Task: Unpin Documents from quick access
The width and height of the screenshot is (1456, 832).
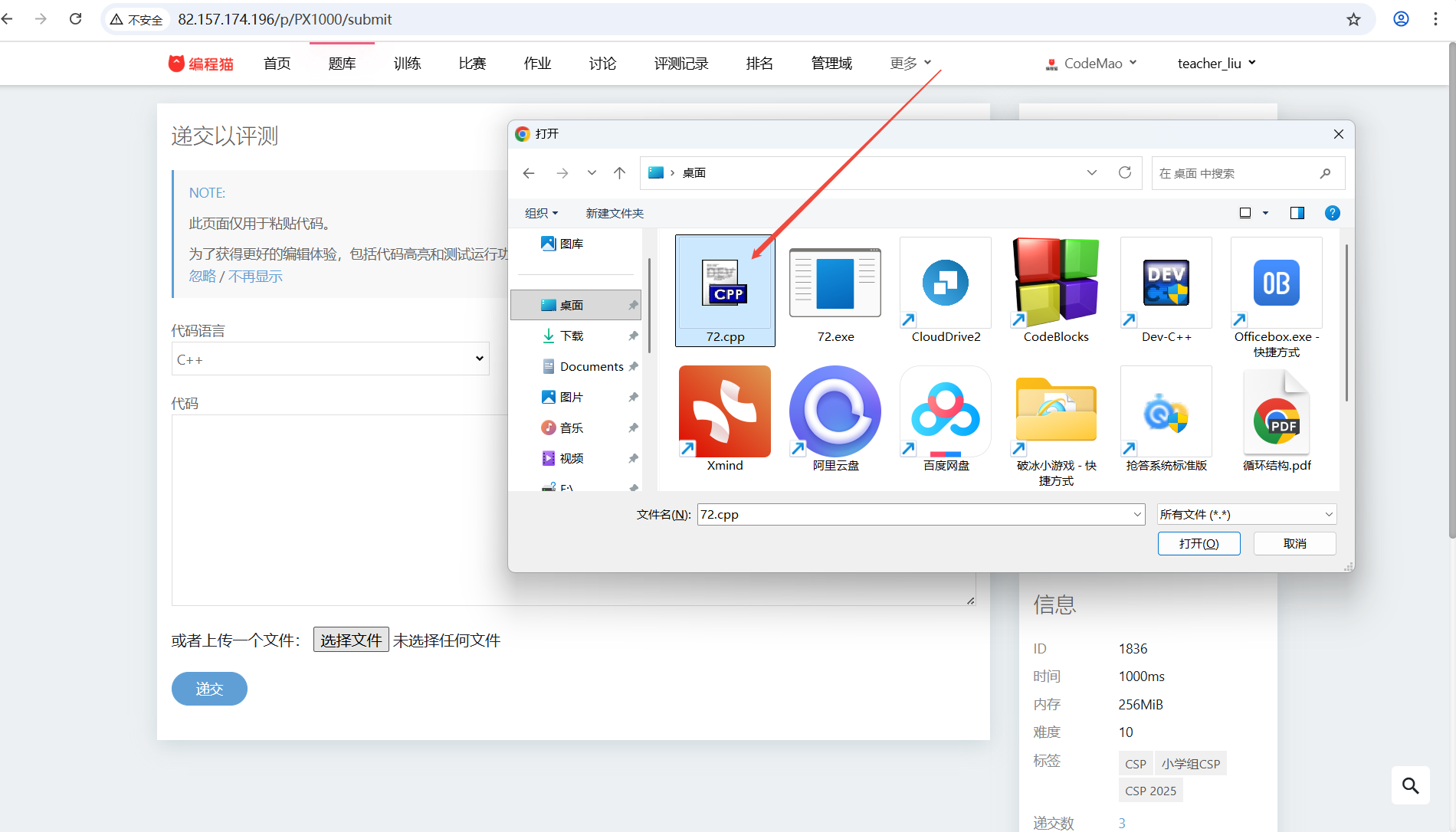Action: (633, 366)
